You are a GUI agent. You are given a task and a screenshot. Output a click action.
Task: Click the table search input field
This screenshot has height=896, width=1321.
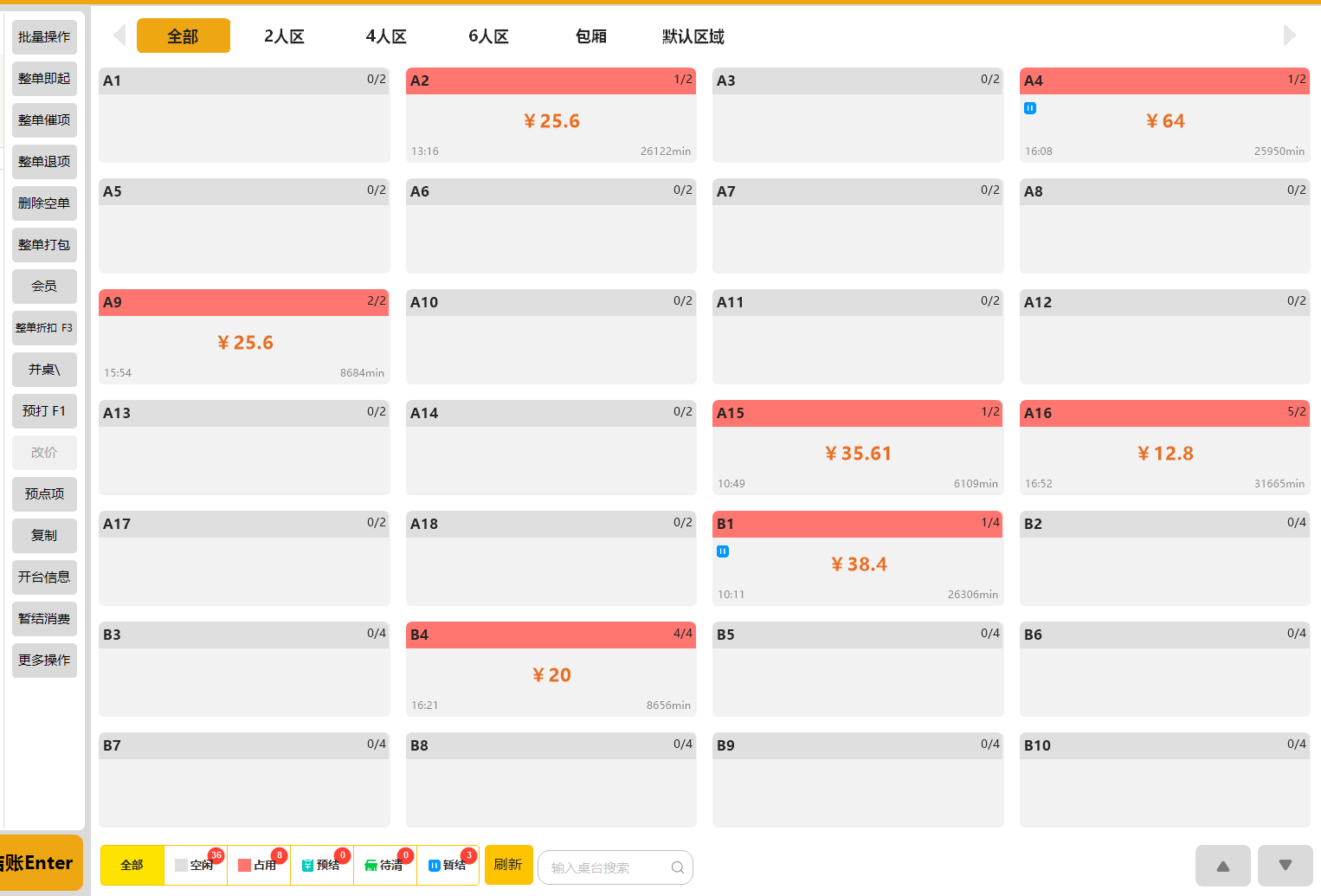coord(615,867)
